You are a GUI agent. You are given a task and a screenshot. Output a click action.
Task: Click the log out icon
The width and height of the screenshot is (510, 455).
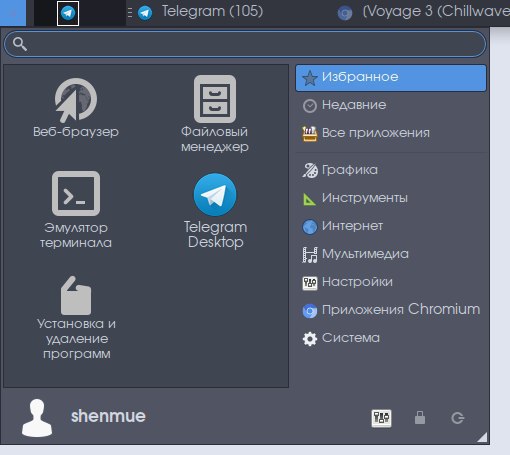tap(458, 418)
